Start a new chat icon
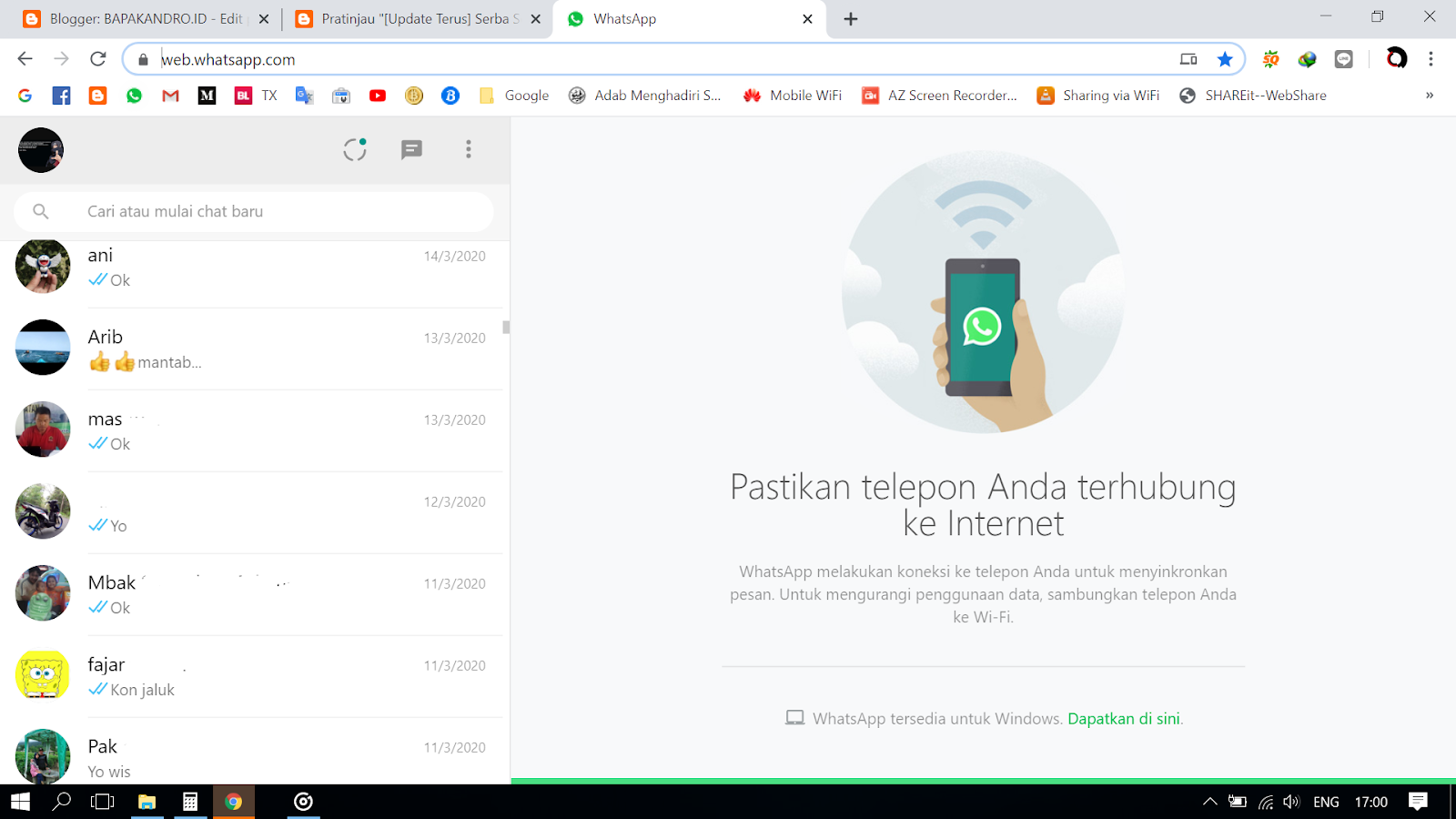Viewport: 1456px width, 819px height. 411,149
